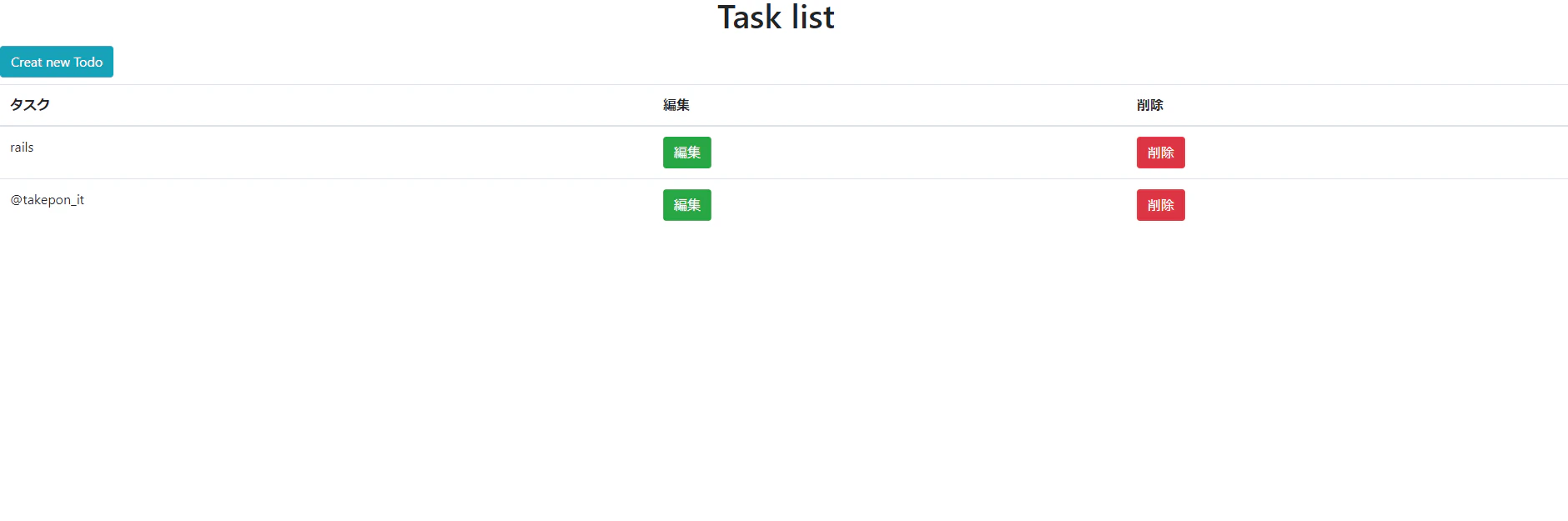Remove the last task in the list
Image resolution: width=1568 pixels, height=521 pixels.
(x=1161, y=205)
